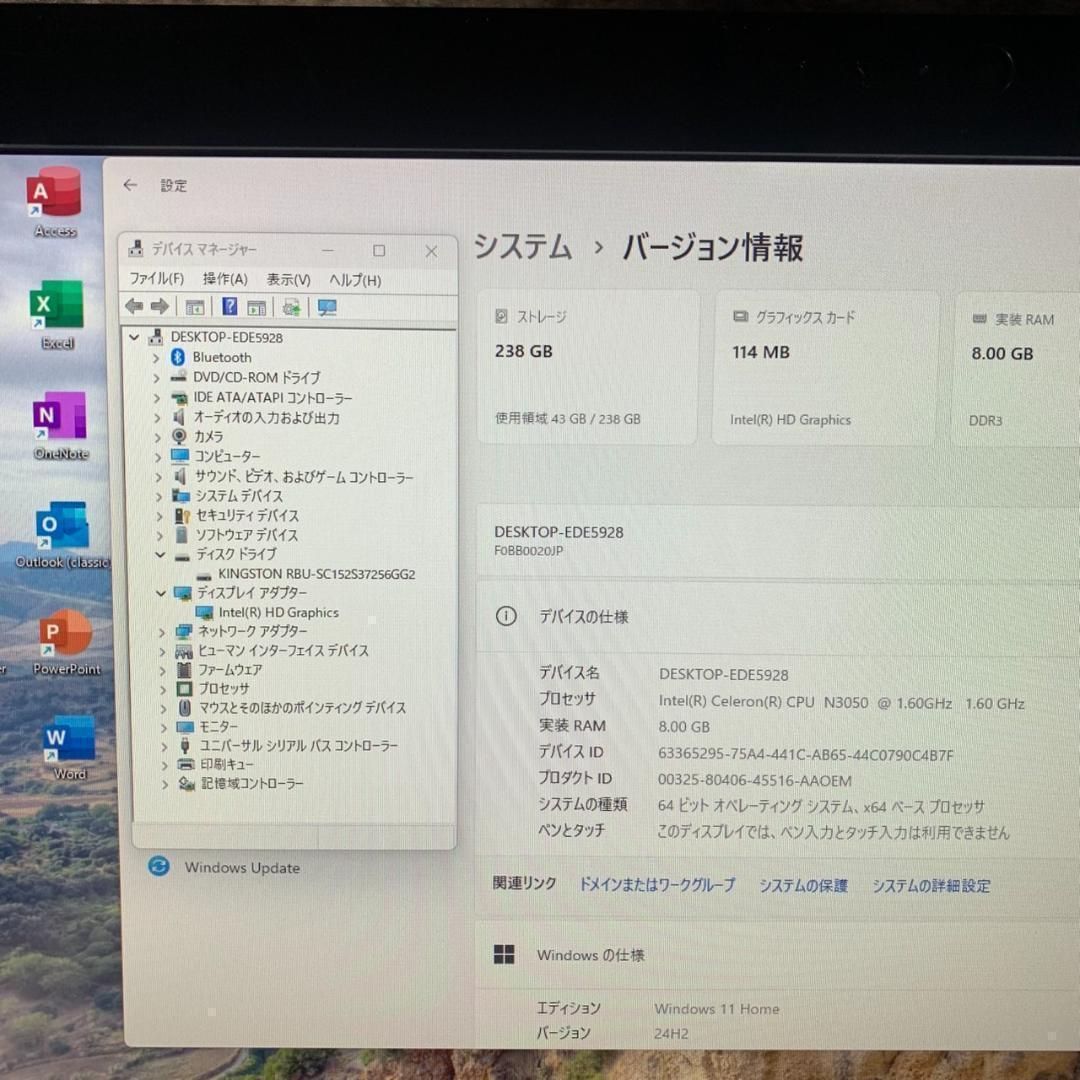Click the ストレージ 238 GB card
Screen dimensions: 1080x1080
tap(588, 367)
